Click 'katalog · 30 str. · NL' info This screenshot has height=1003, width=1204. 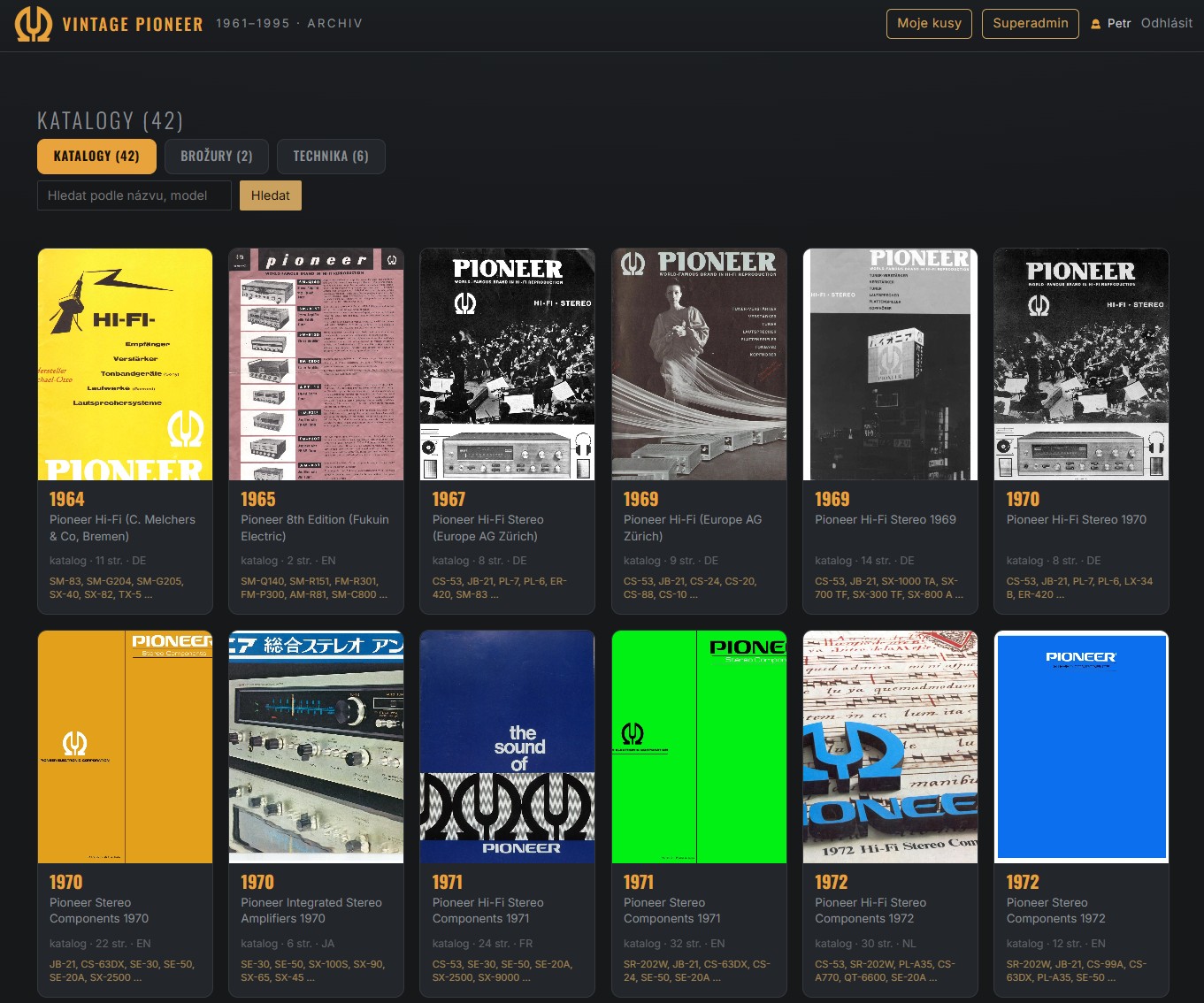[x=865, y=944]
